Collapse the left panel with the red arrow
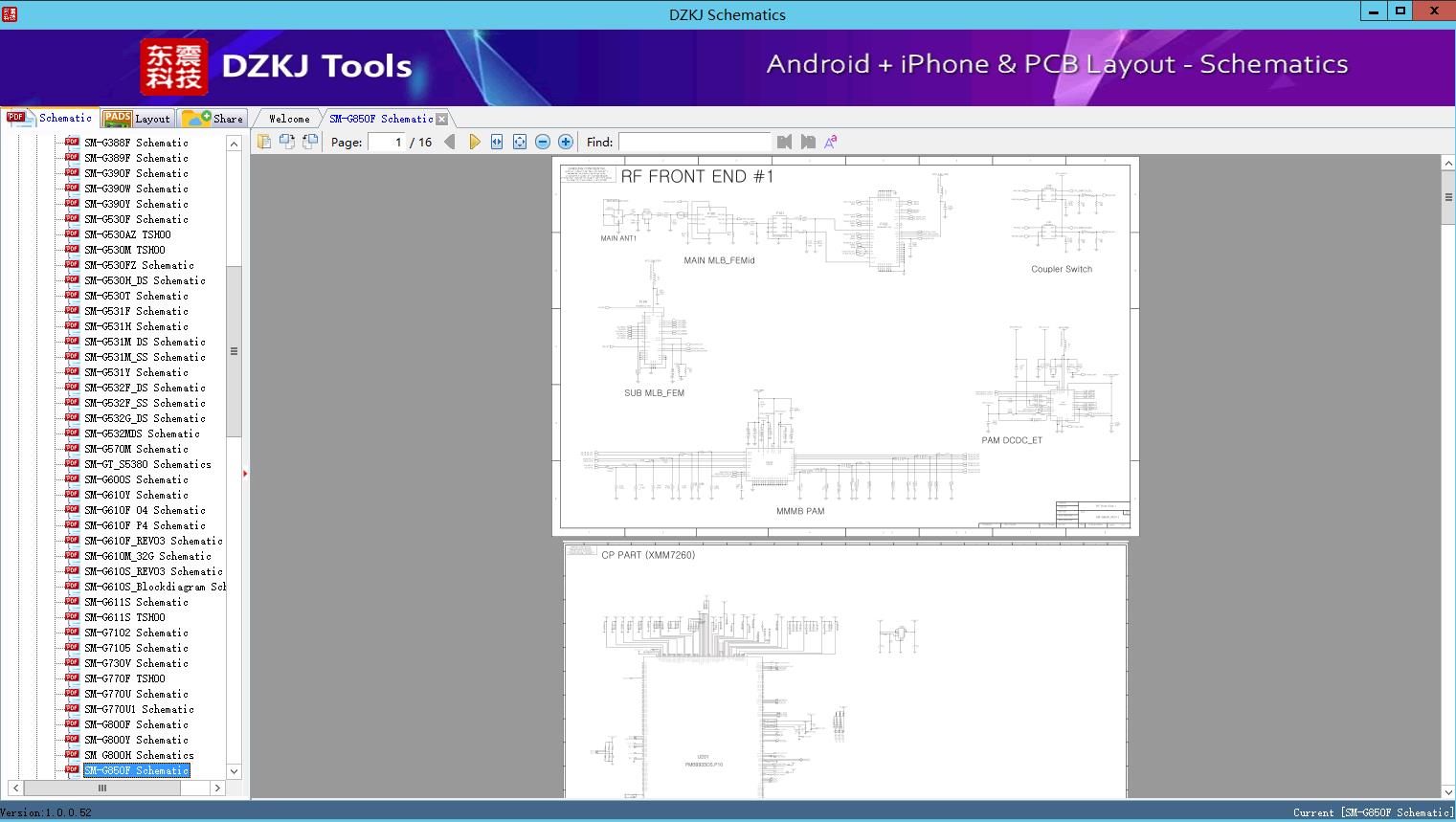Viewport: 1456px width, 822px height. tap(245, 473)
